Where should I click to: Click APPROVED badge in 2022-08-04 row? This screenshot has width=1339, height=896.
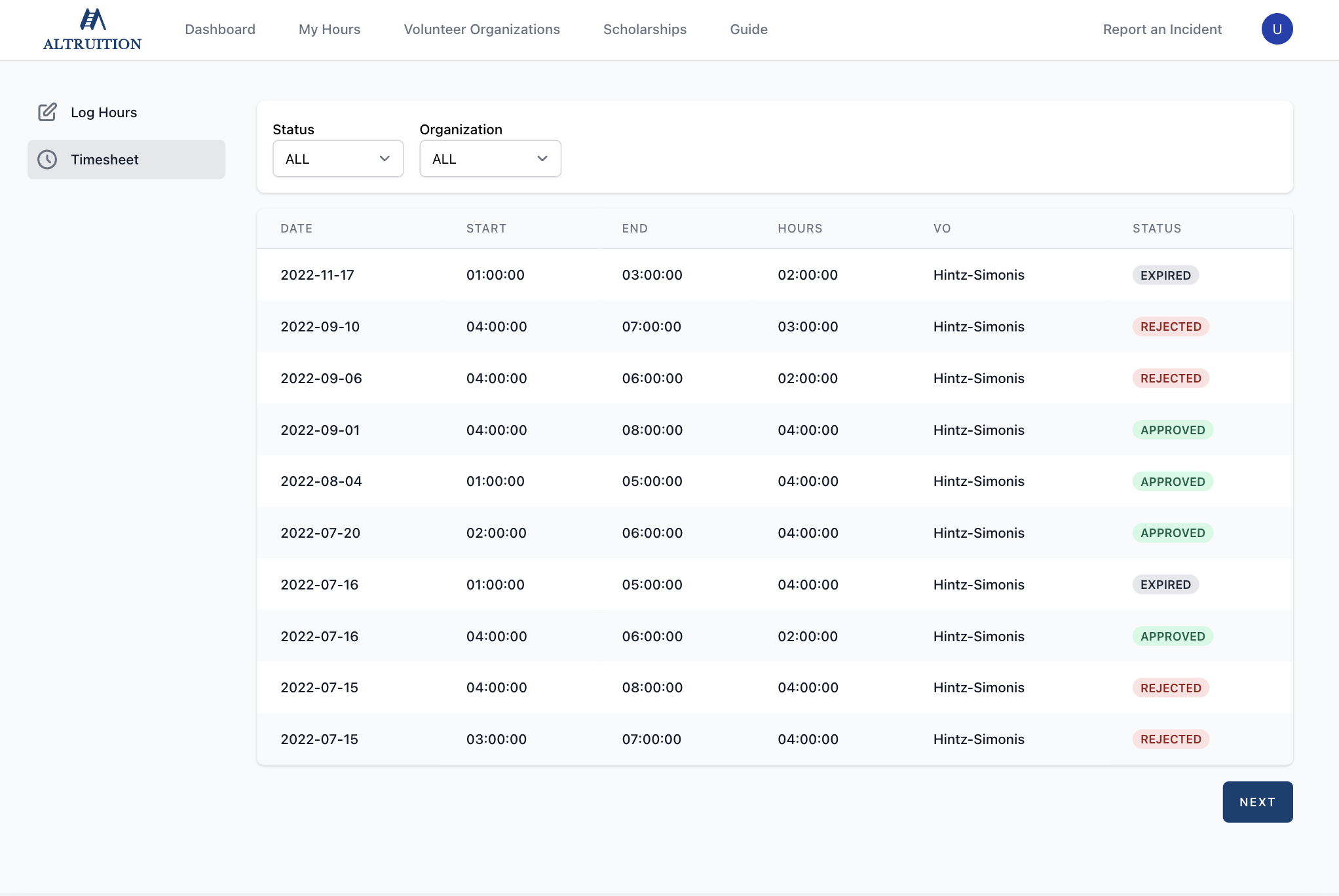[1173, 481]
